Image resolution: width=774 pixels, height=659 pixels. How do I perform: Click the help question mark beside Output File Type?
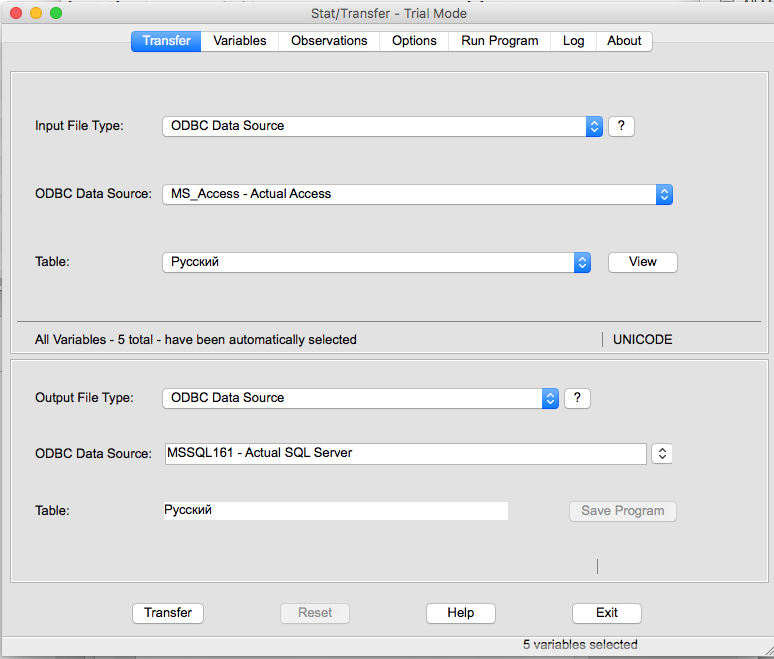[577, 398]
